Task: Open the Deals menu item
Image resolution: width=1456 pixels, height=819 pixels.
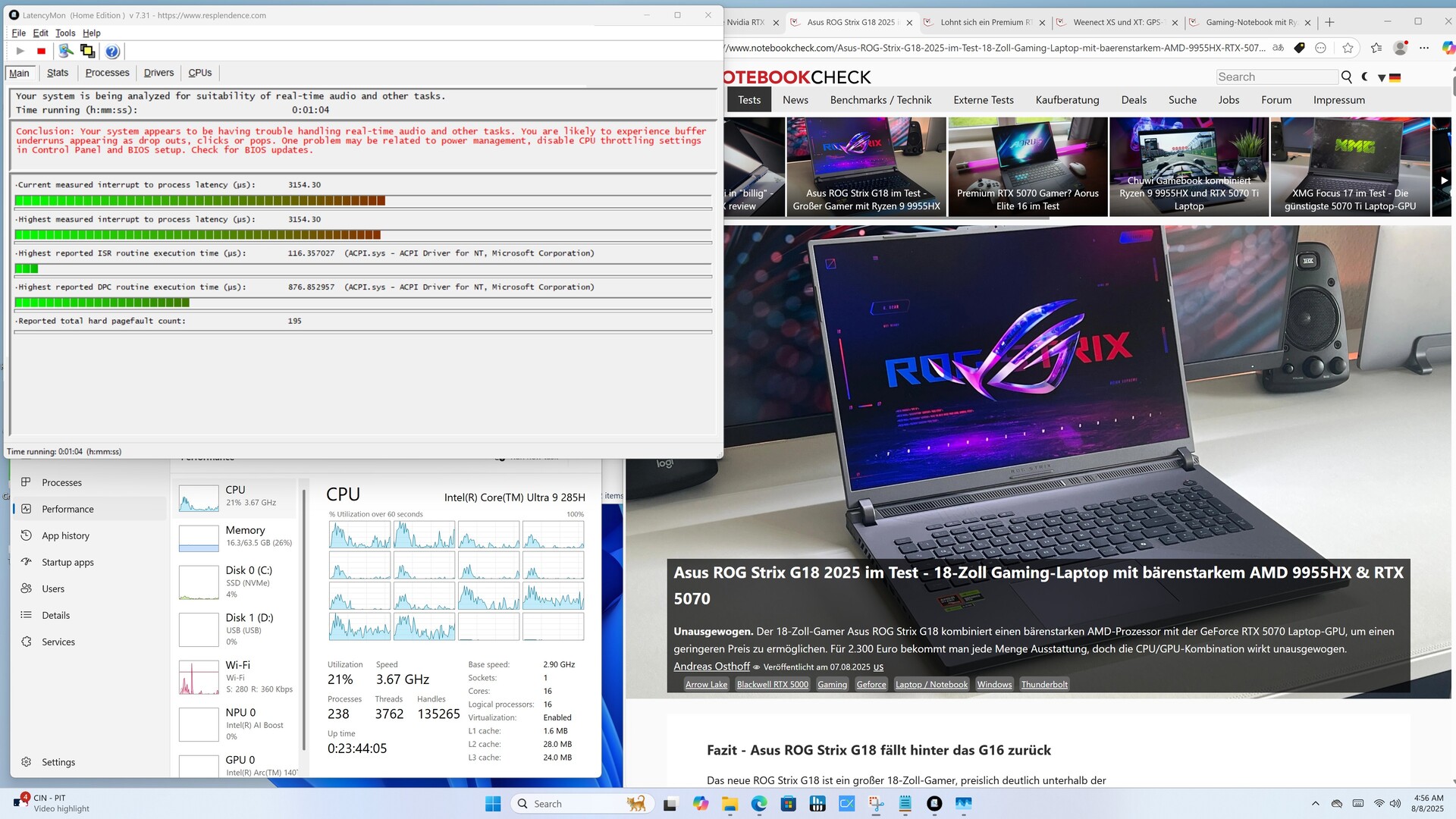Action: [x=1134, y=100]
